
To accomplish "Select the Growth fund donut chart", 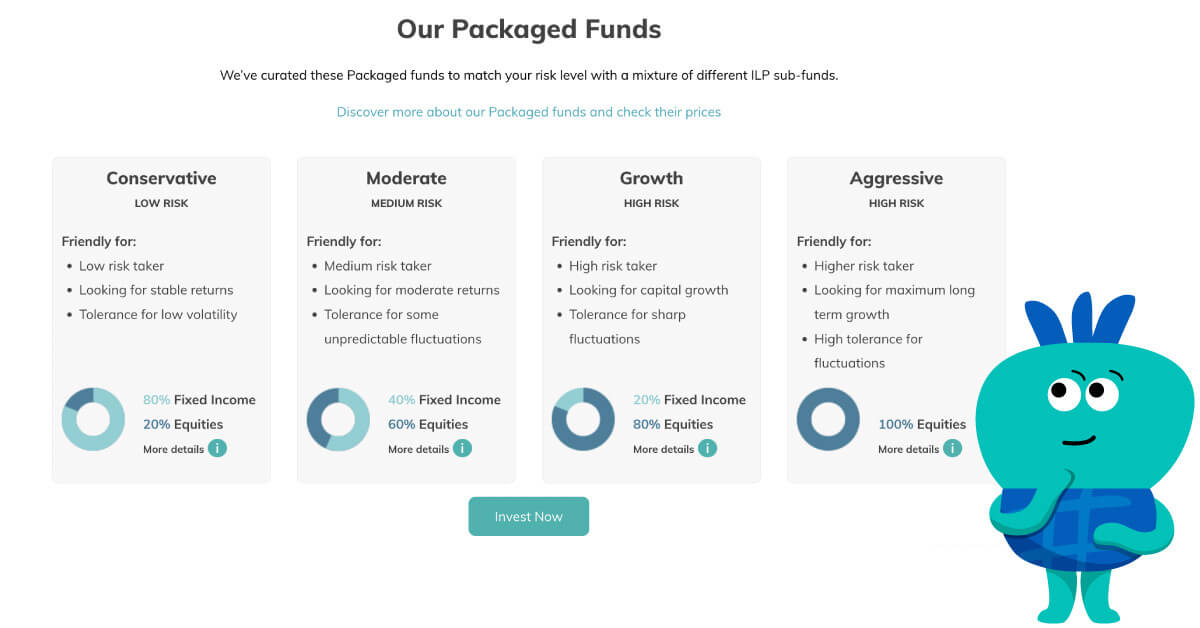I will click(x=583, y=419).
